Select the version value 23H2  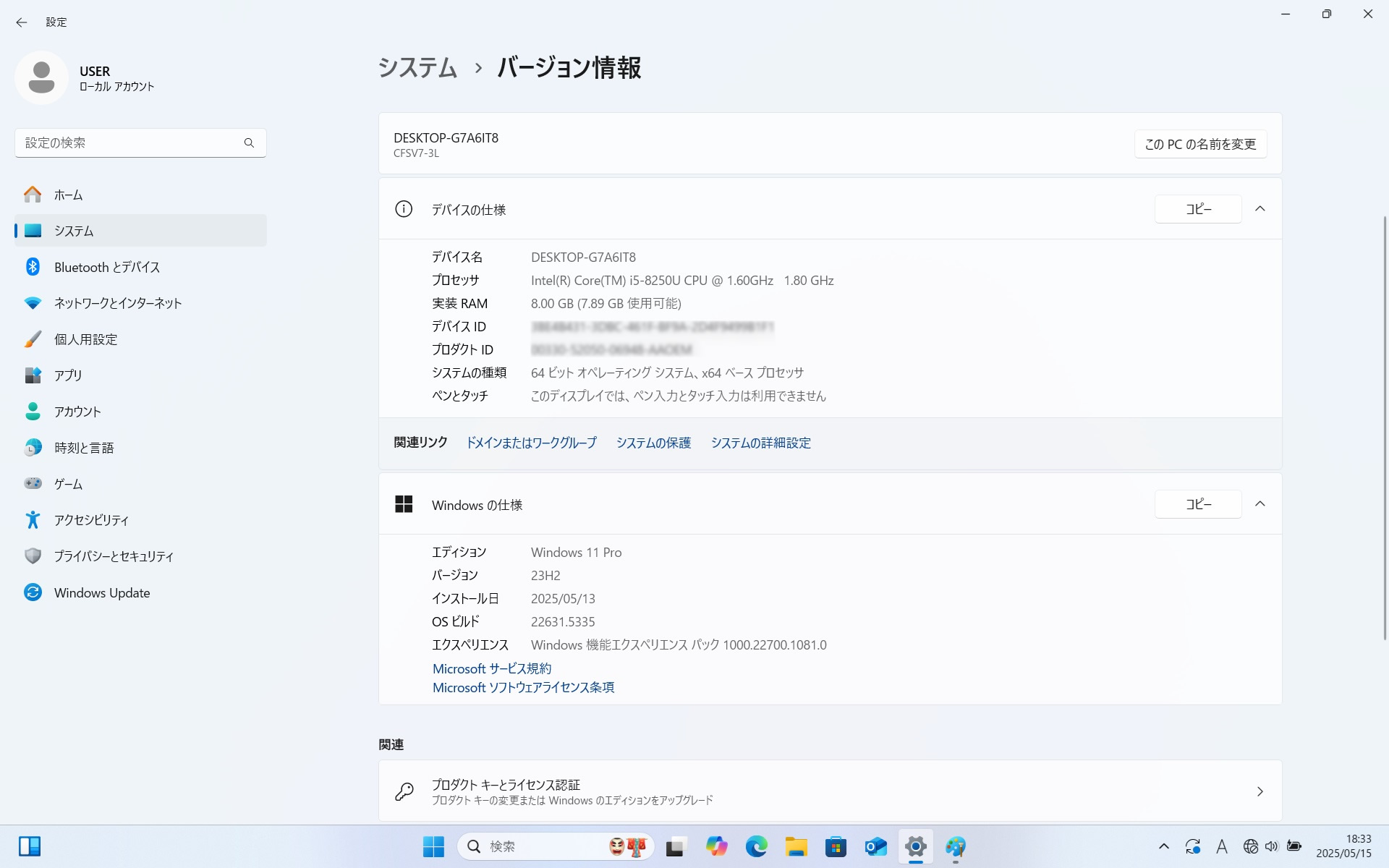(545, 576)
